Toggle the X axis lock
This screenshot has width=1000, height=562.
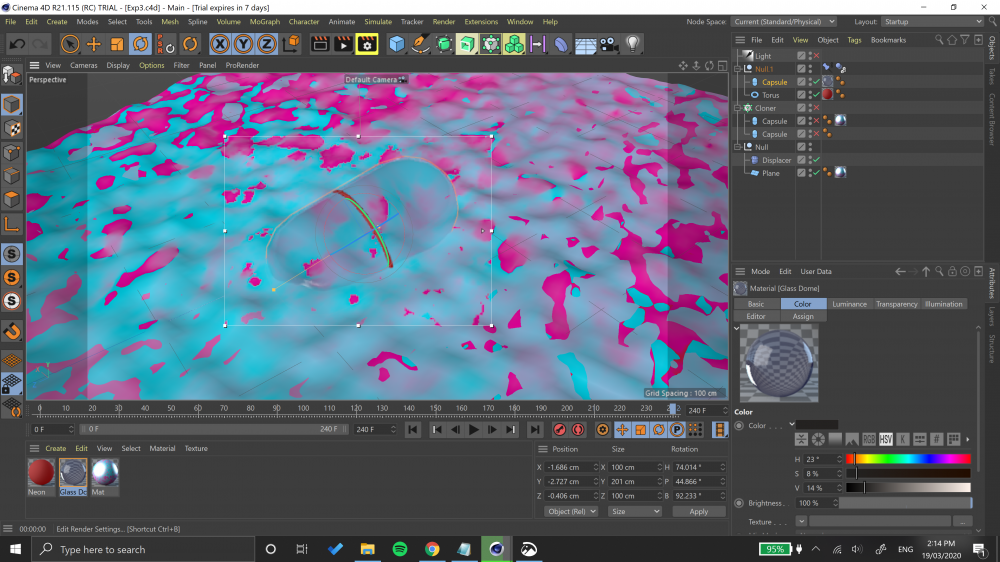[x=220, y=44]
